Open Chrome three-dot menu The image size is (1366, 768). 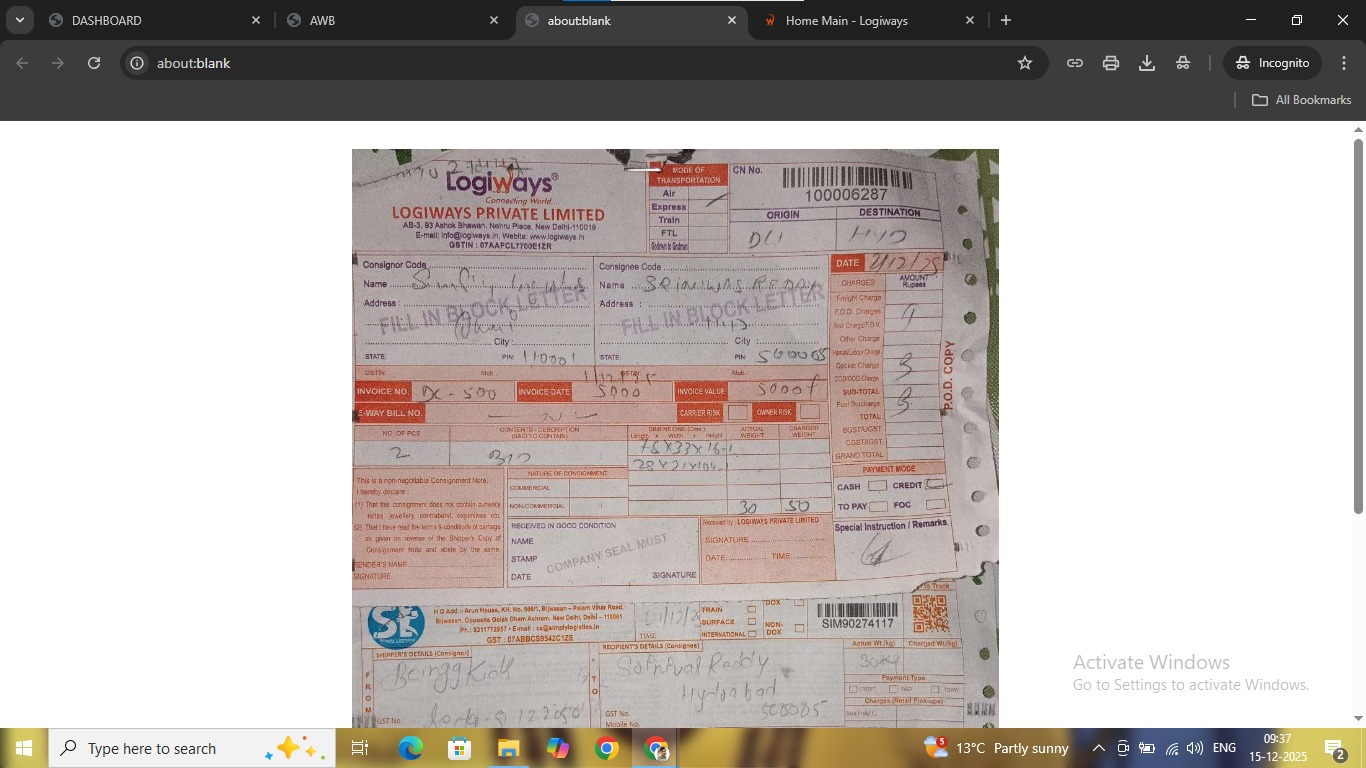(x=1344, y=63)
